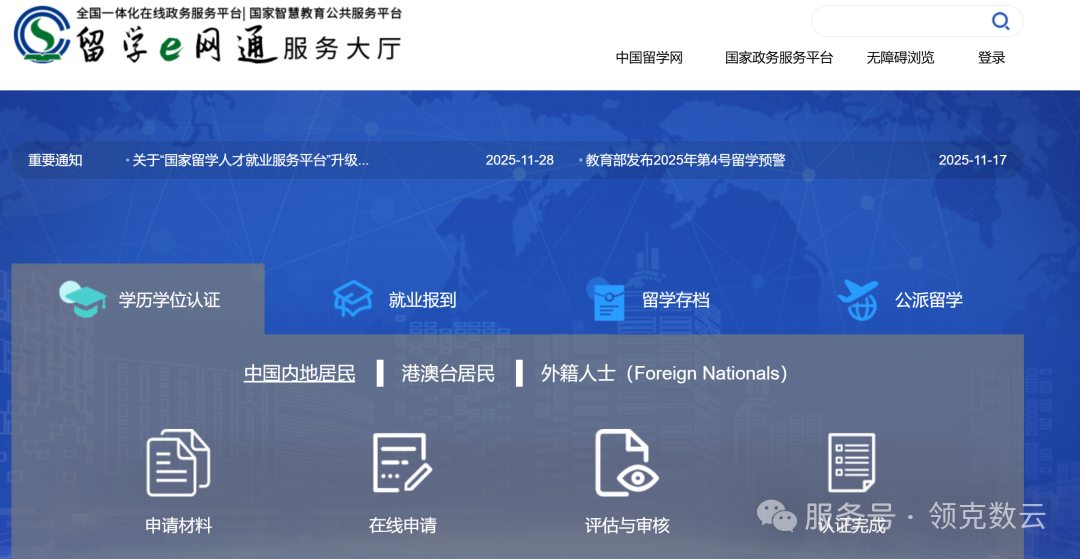
Task: Click the graduation cap icon for 学历学位认证
Action: [83, 299]
